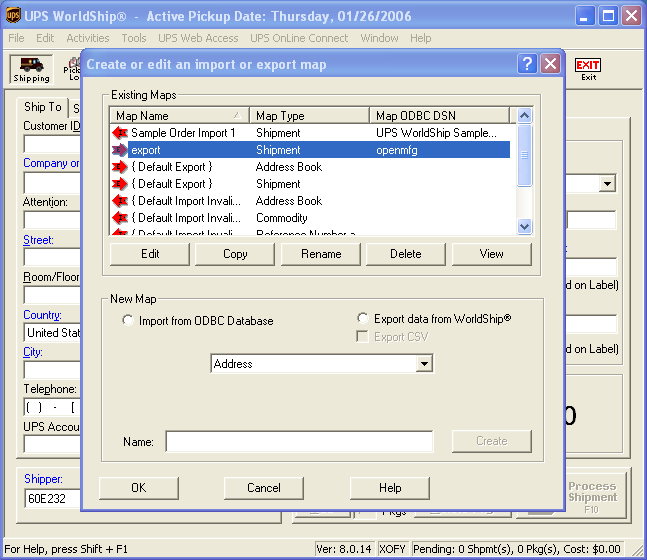Click the Map Type column header
The height and width of the screenshot is (560, 647).
[x=309, y=116]
